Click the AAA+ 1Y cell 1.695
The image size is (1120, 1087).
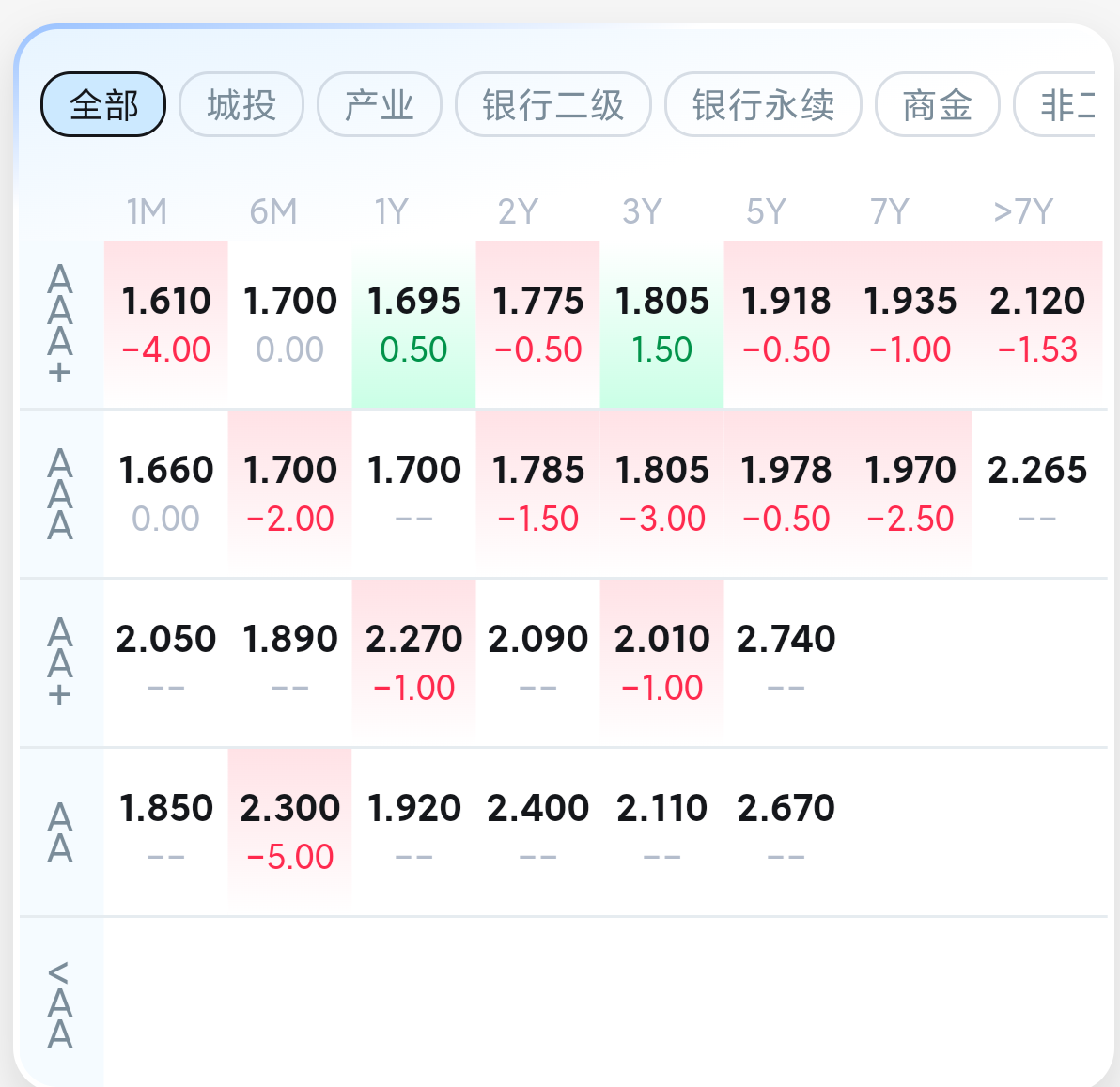point(413,325)
